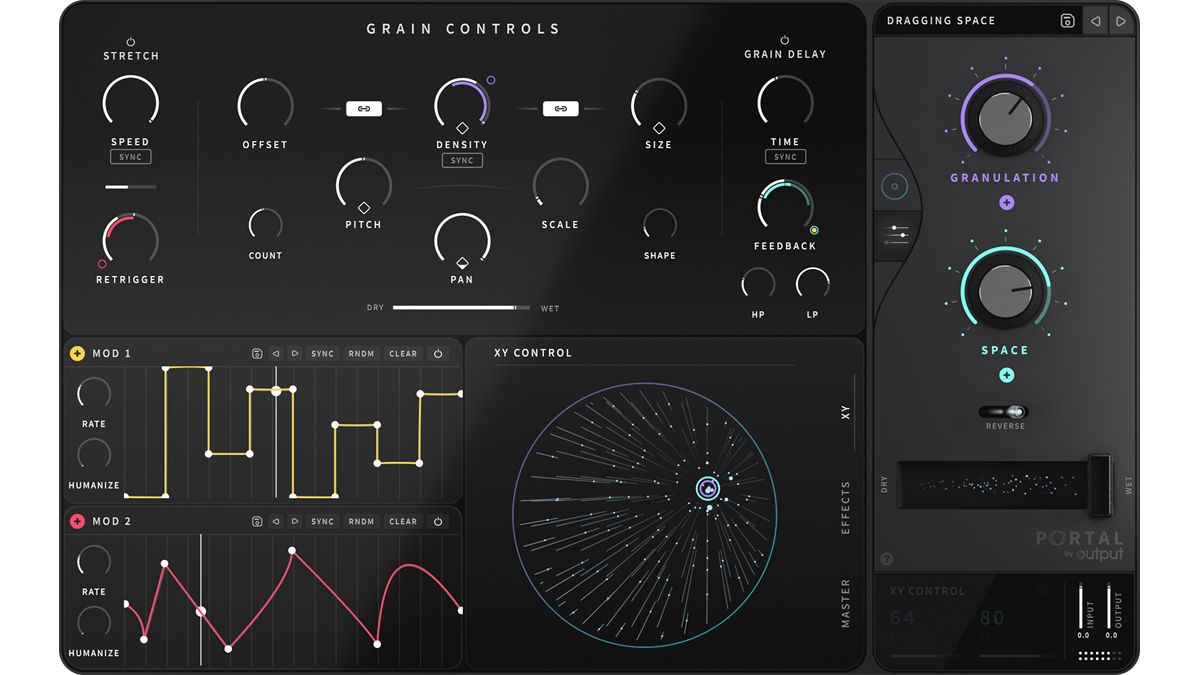Click the next preset arrow in Dragging Space
This screenshot has height=675, width=1200.
click(x=1122, y=20)
